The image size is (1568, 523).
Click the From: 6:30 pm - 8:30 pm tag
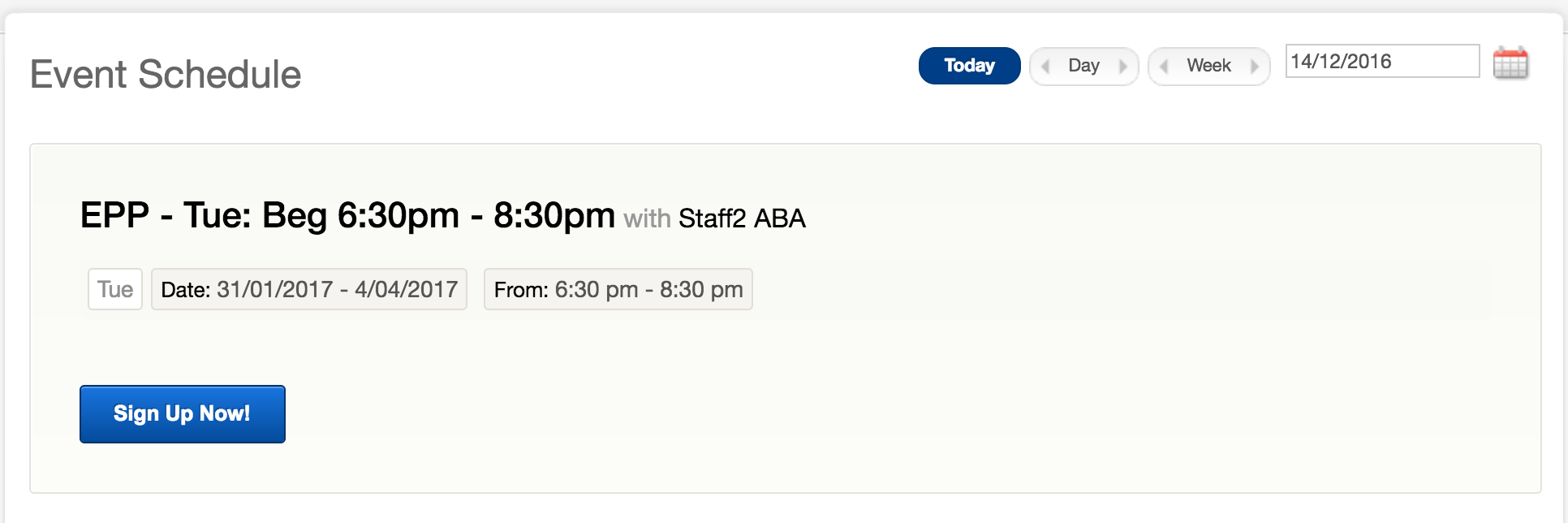tap(618, 289)
